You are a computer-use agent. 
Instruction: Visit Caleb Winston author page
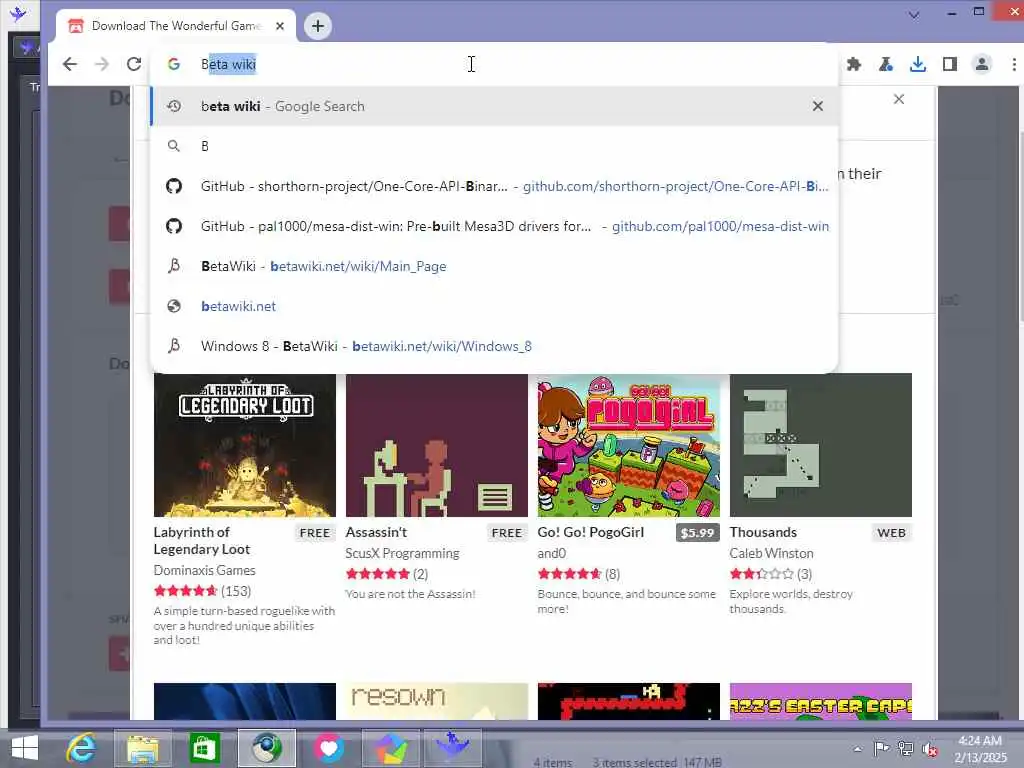click(x=771, y=553)
